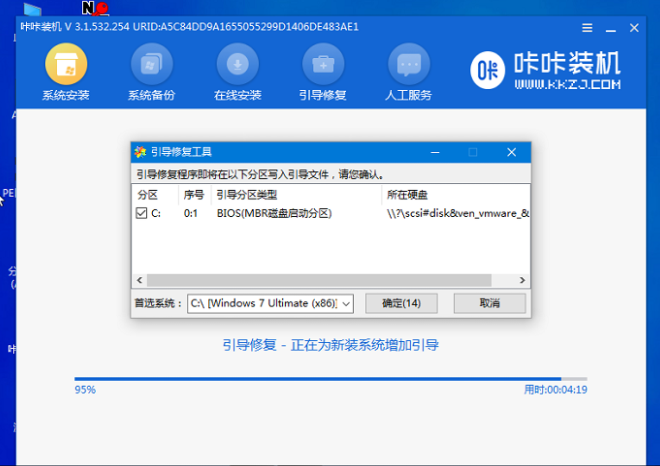Viewport: 660px width, 466px height.
Task: Click the 系统安装 (System Install) icon
Action: 66,66
